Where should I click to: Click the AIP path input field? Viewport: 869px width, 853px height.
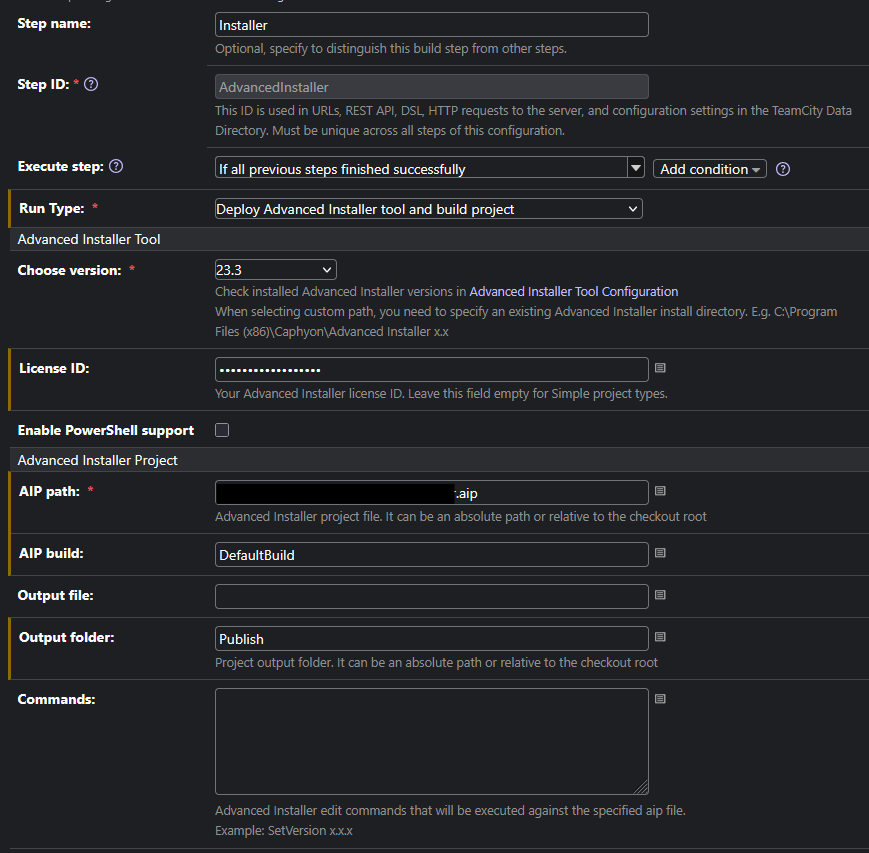tap(432, 493)
